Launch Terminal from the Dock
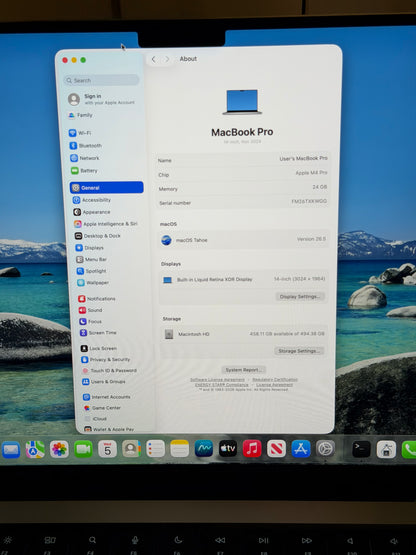416x555 pixels. click(361, 449)
